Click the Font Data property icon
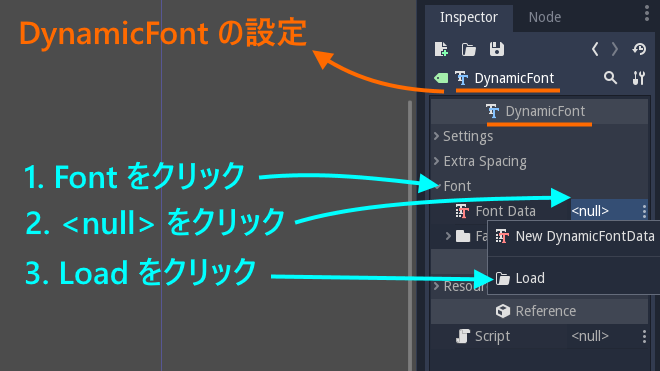660x371 pixels. coord(462,211)
